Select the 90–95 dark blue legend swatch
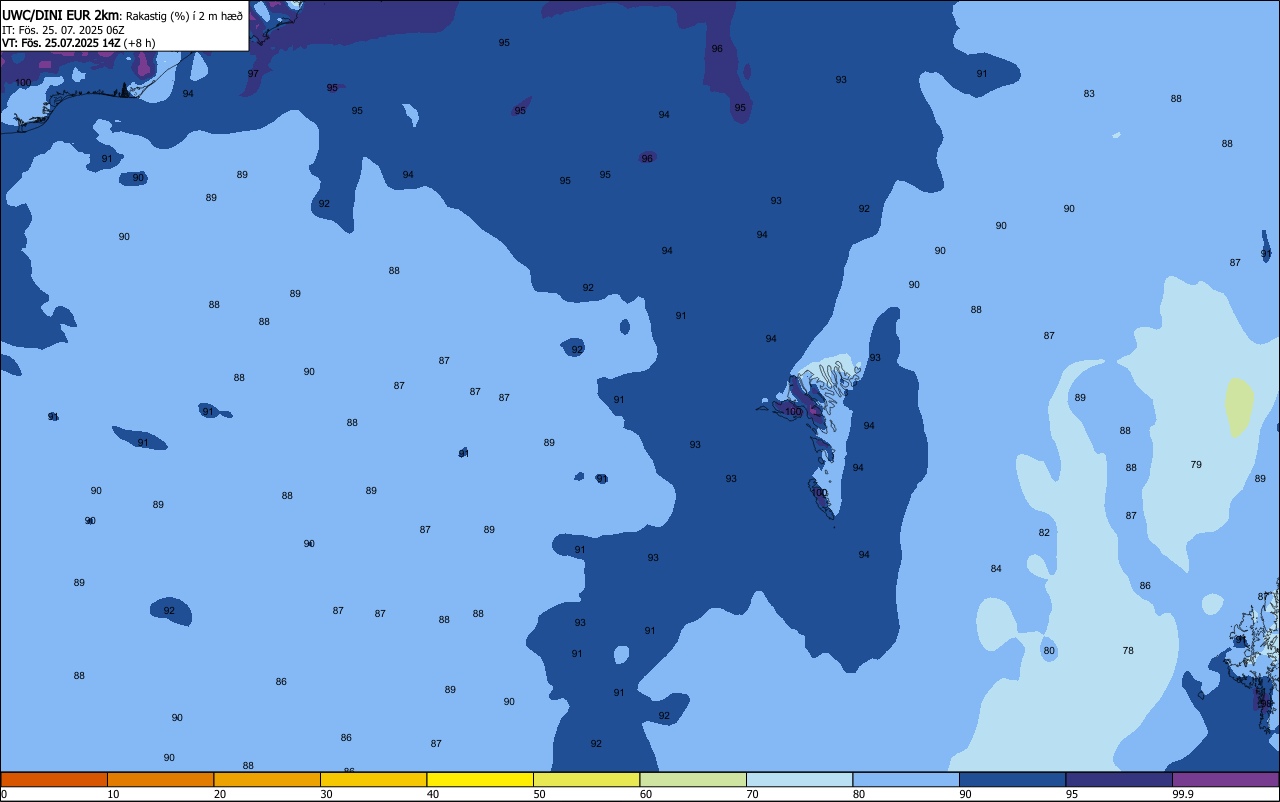 tap(1012, 779)
